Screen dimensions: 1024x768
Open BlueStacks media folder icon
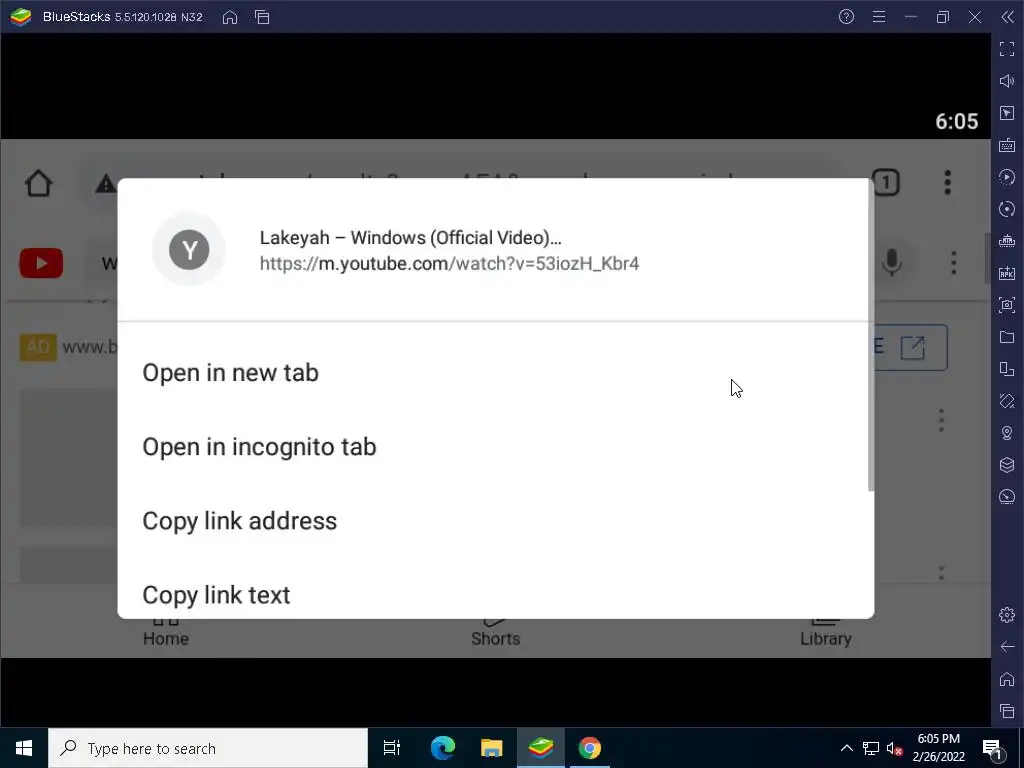[1007, 337]
